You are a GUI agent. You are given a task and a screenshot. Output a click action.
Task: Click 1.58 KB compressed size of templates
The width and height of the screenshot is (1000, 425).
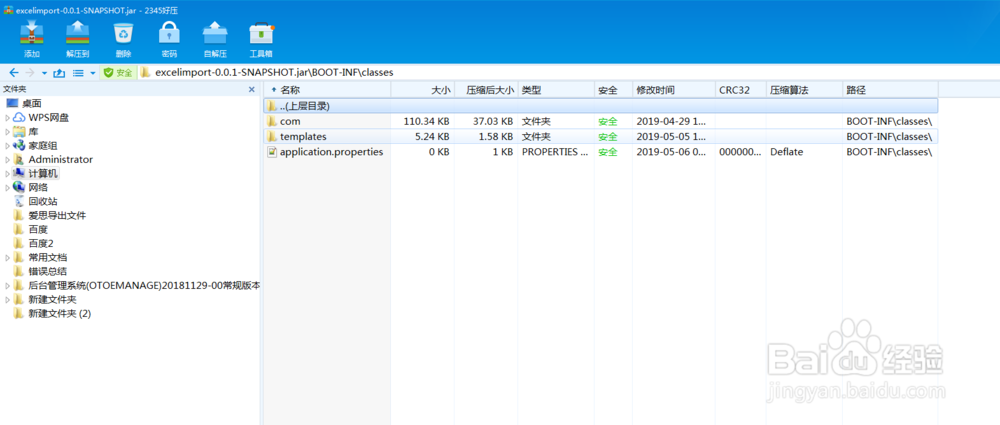tap(494, 137)
